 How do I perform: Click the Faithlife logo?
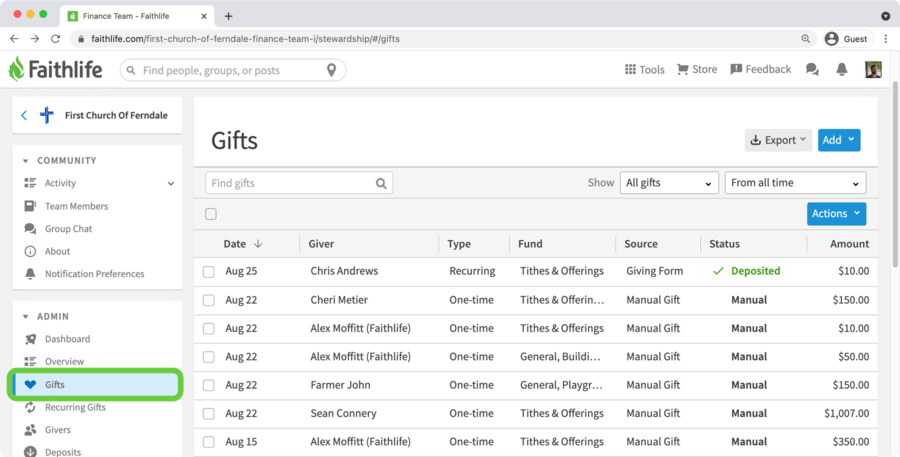point(56,69)
